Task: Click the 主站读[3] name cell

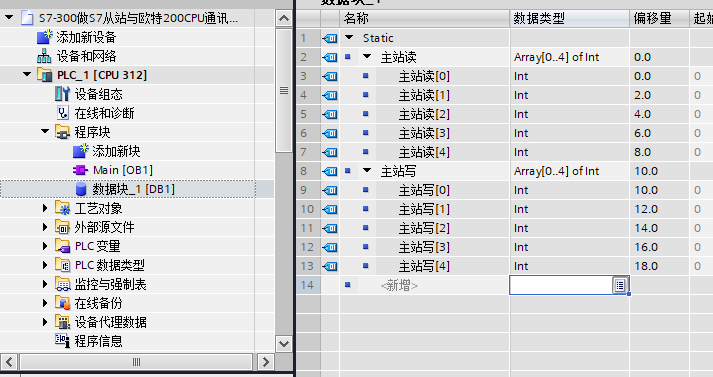Action: 424,133
